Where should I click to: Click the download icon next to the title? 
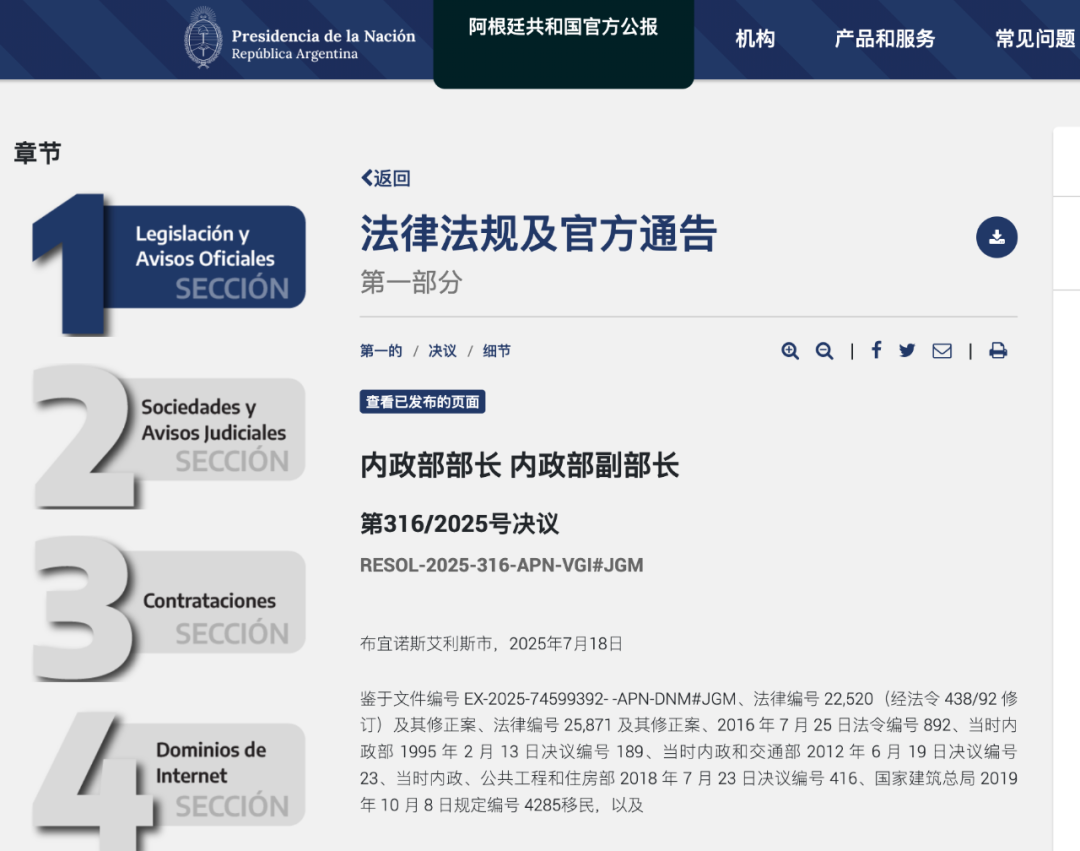996,237
